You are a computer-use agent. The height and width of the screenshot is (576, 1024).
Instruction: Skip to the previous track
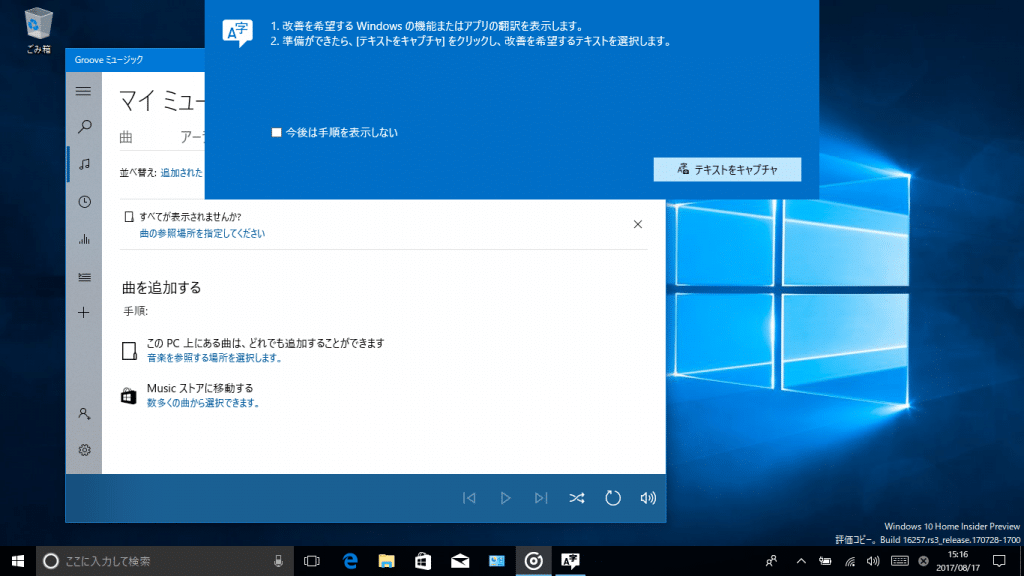tap(470, 498)
